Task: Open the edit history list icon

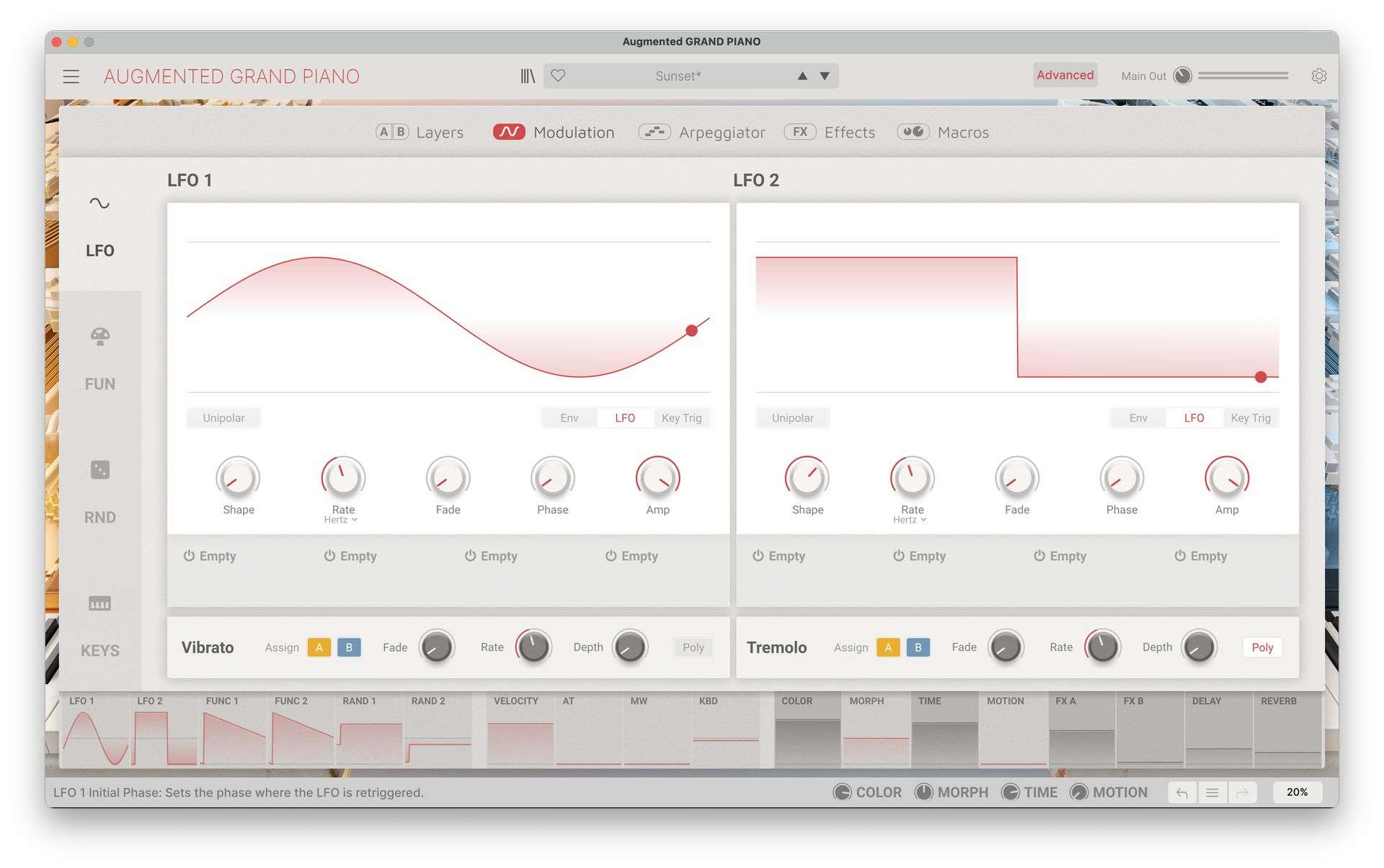Action: click(1212, 793)
